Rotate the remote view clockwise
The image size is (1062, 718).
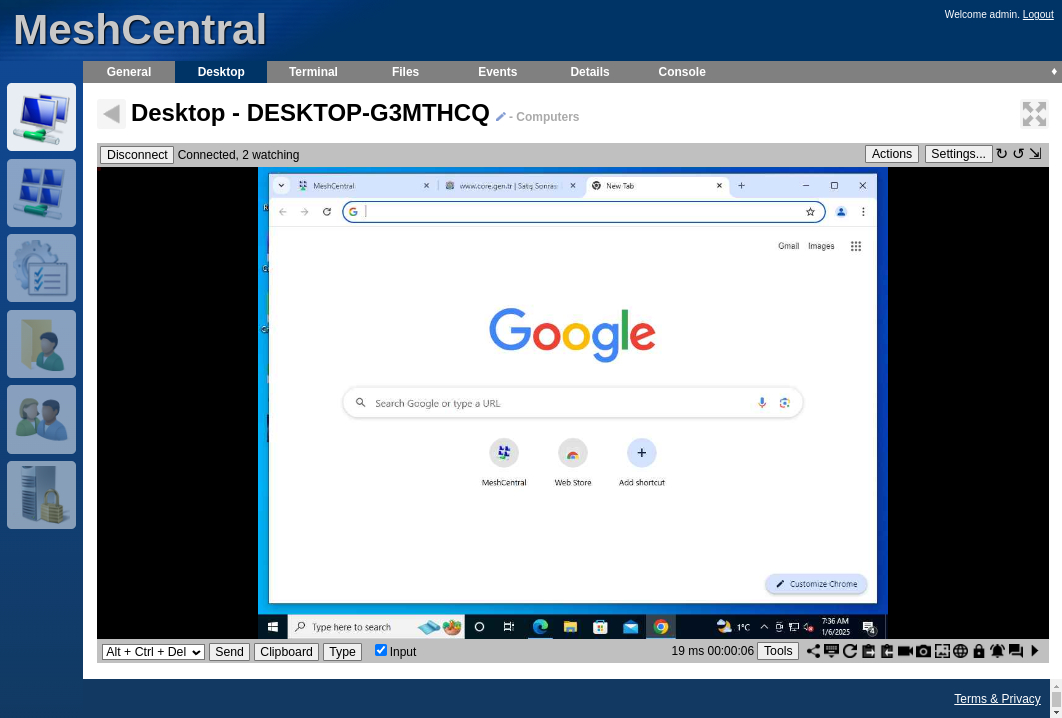tap(1002, 154)
